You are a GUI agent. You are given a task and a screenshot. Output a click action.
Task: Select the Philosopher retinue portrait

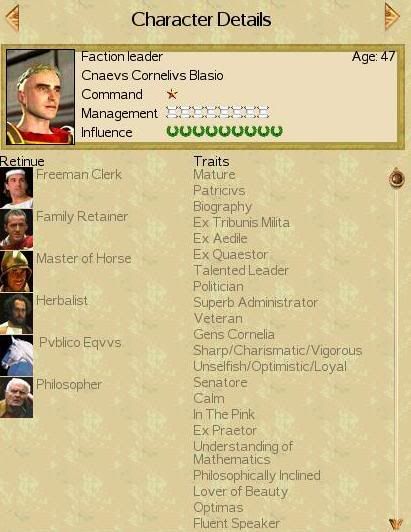point(16,397)
